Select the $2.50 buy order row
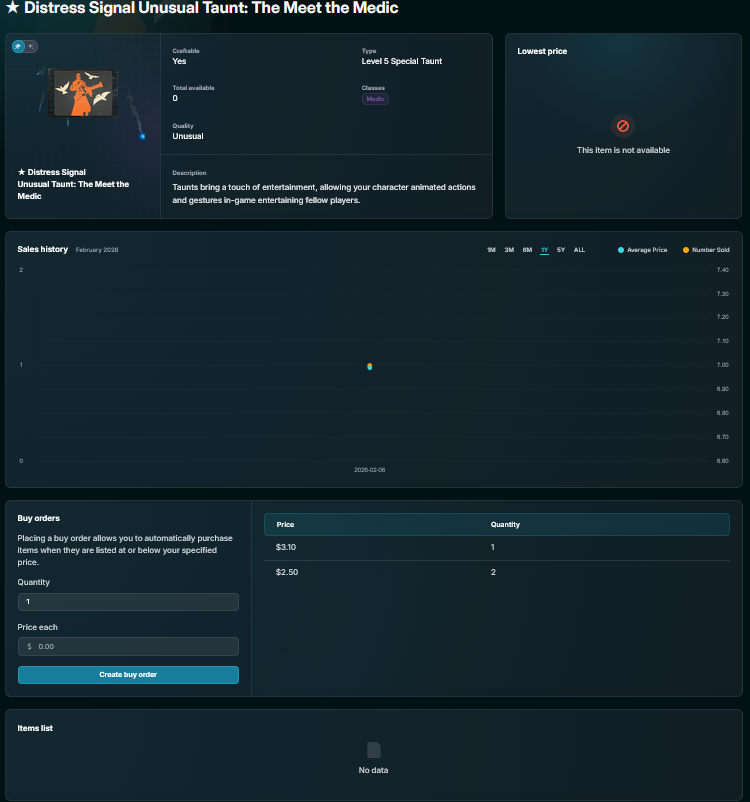The width and height of the screenshot is (750, 802). click(x=497, y=572)
